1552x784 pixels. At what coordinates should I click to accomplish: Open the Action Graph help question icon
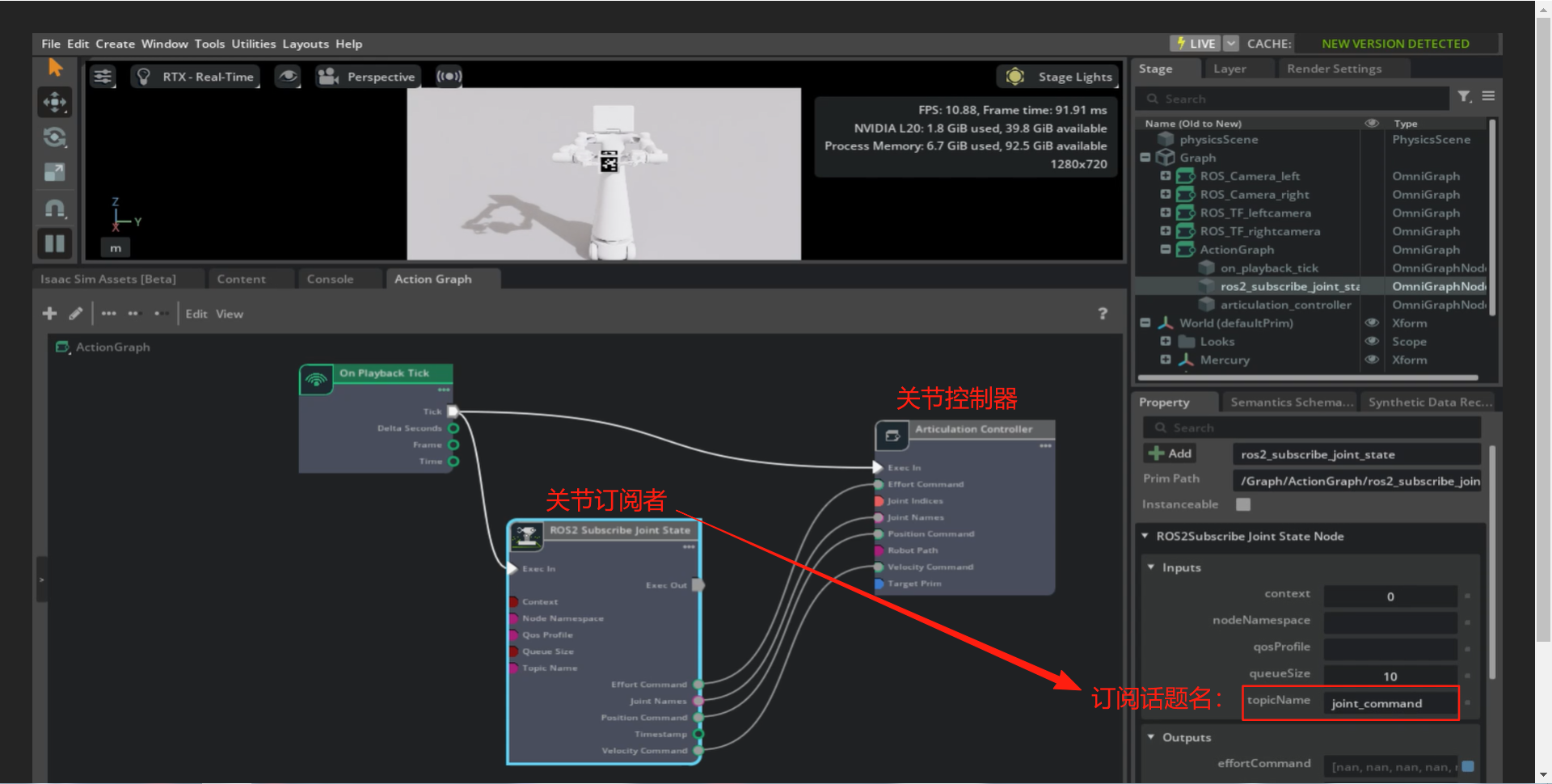tap(1103, 313)
